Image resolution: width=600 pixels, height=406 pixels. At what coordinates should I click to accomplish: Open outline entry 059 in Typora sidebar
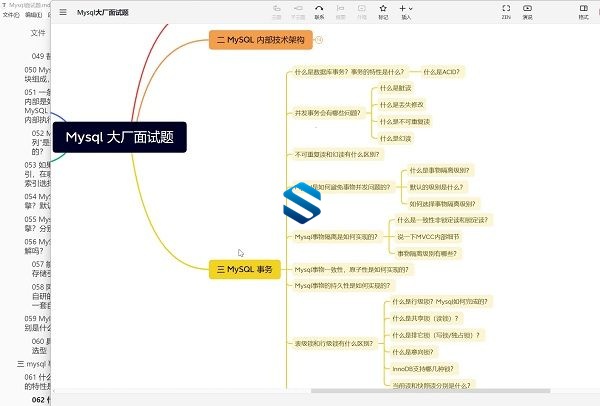tap(37, 323)
